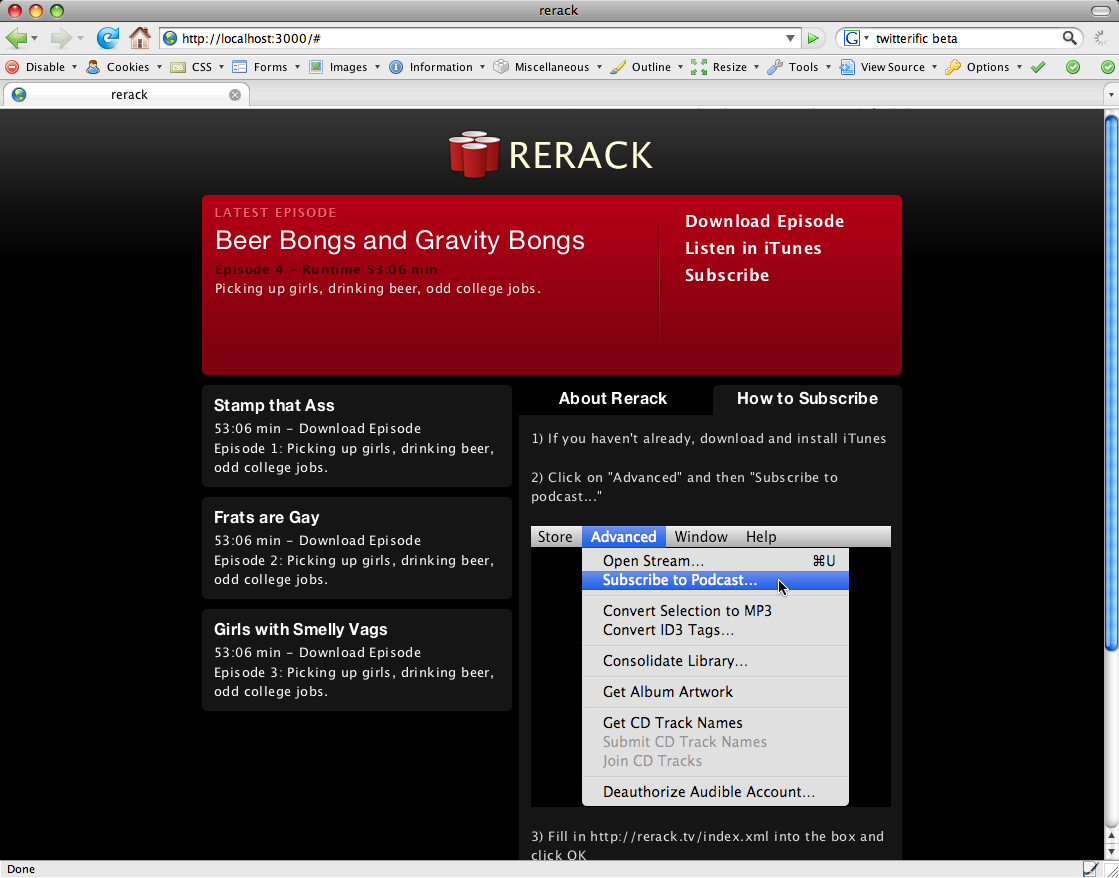Click the RERACK title text

(x=580, y=155)
